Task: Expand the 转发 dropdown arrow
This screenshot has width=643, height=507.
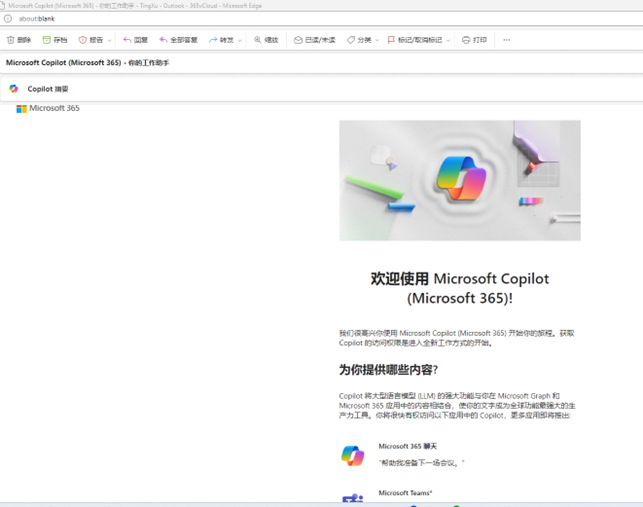Action: (240, 40)
